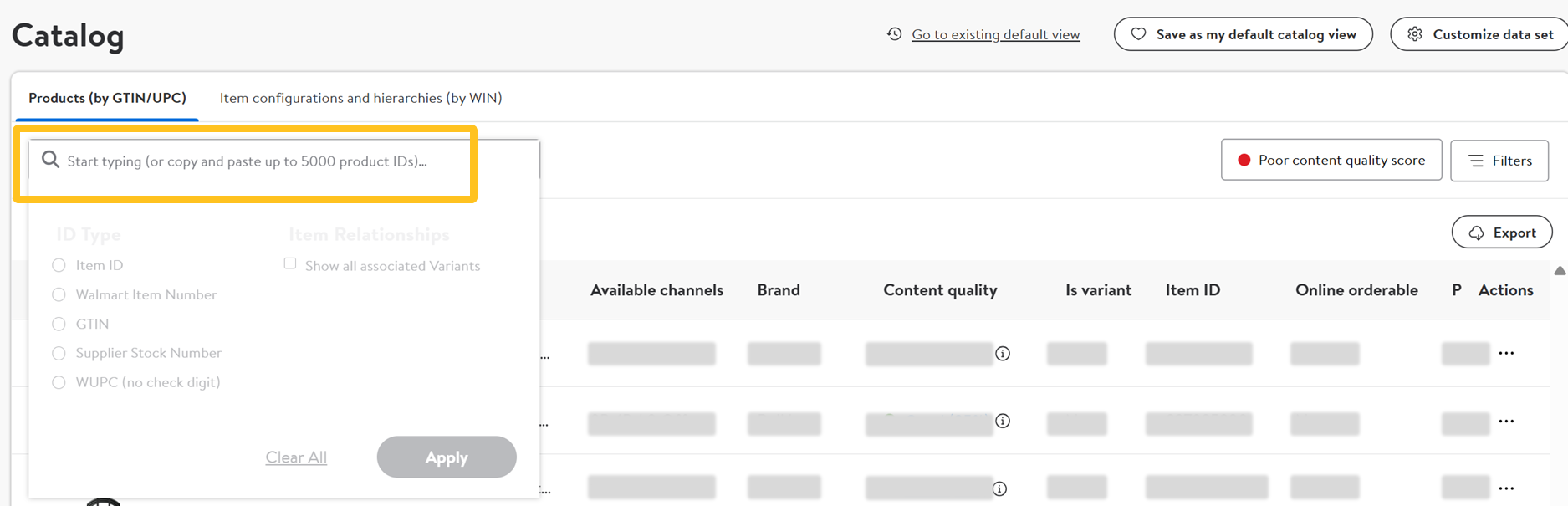The width and height of the screenshot is (1568, 506).
Task: Enable Show all associated Variants checkbox
Action: [x=290, y=264]
